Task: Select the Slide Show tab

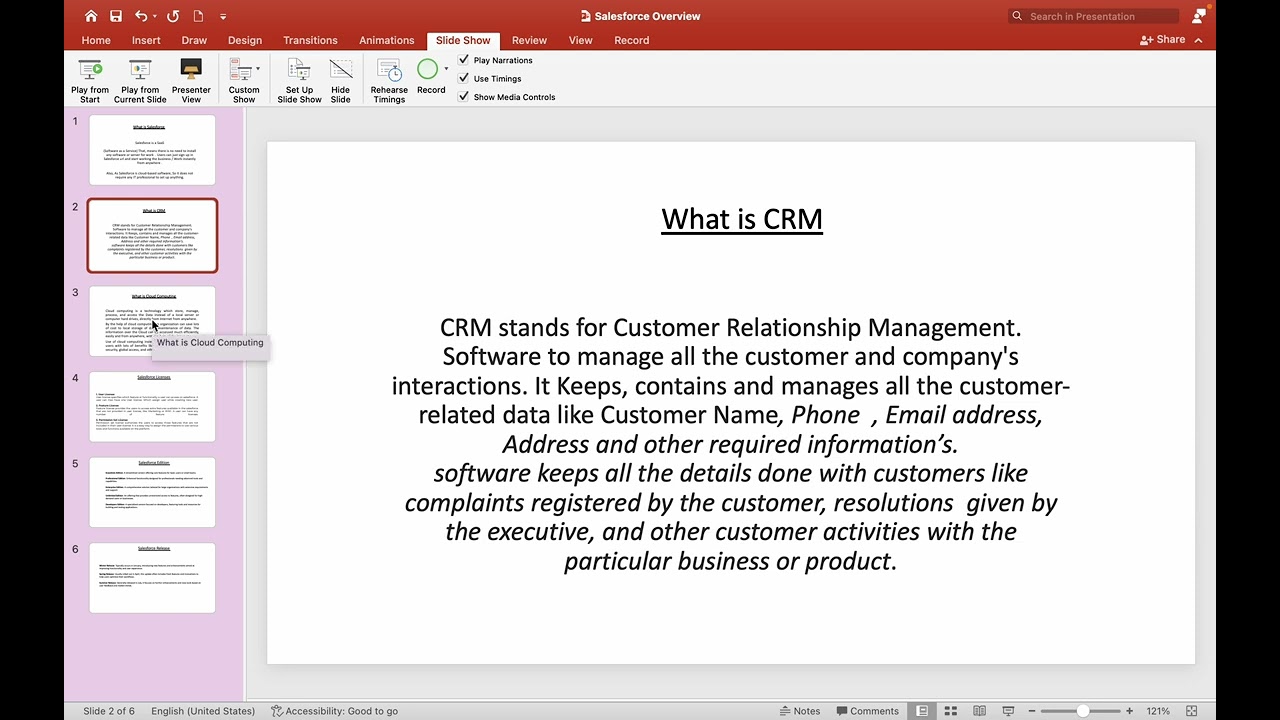Action: pyautogui.click(x=463, y=40)
